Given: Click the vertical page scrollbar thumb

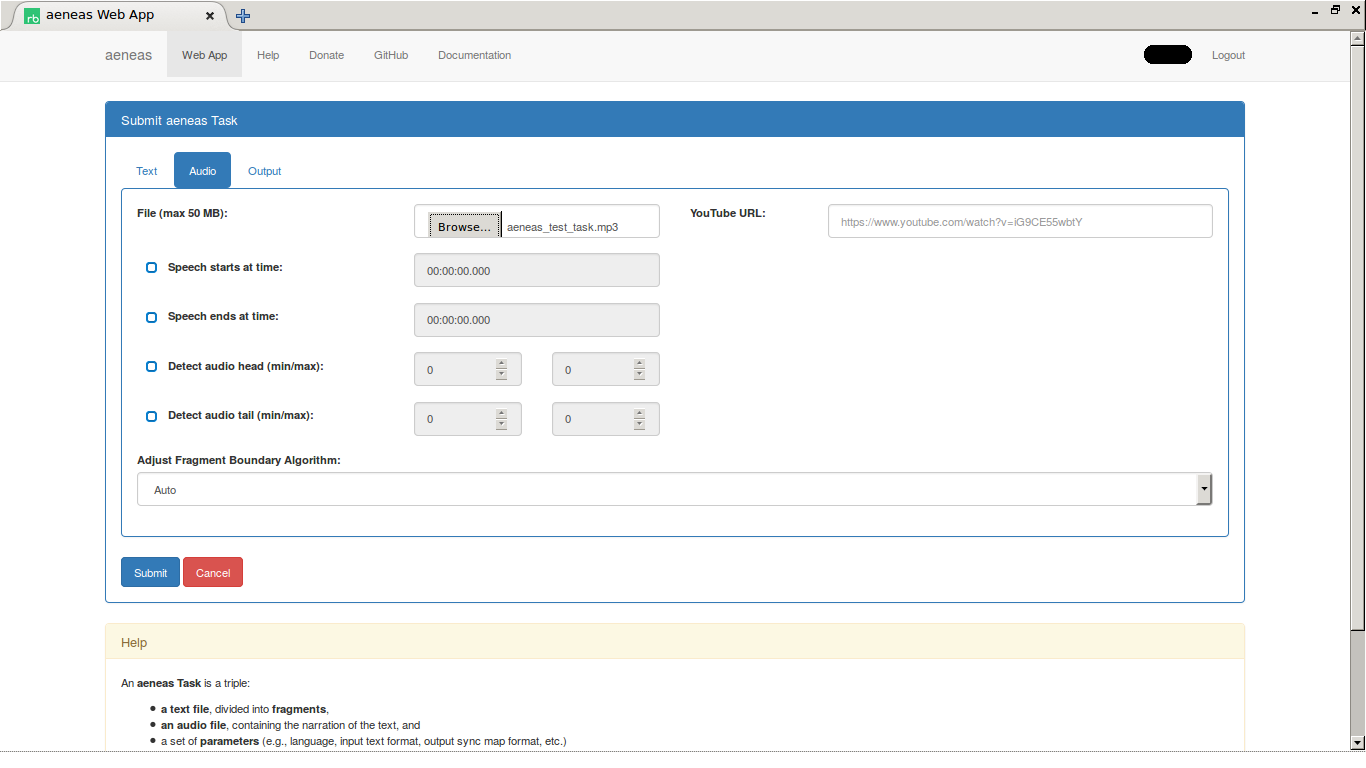Looking at the screenshot, I should point(1357,338).
